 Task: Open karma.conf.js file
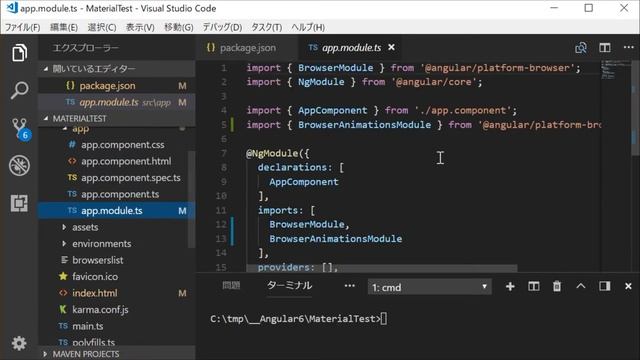(x=100, y=310)
